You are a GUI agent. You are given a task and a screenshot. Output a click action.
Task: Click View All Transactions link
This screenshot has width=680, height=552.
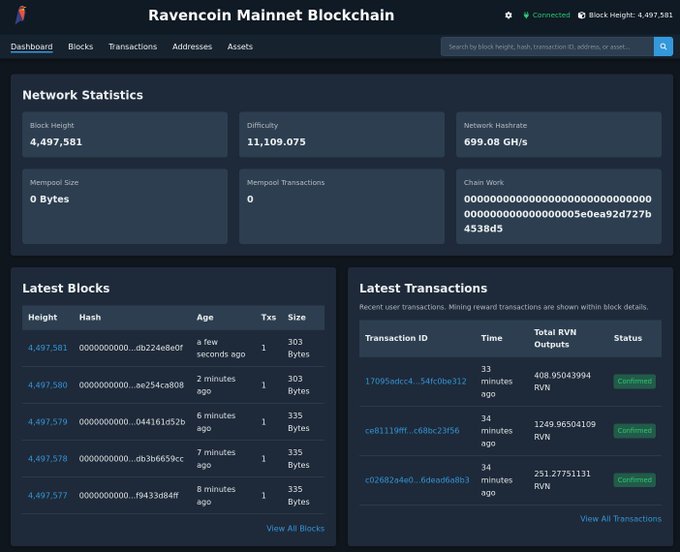621,519
